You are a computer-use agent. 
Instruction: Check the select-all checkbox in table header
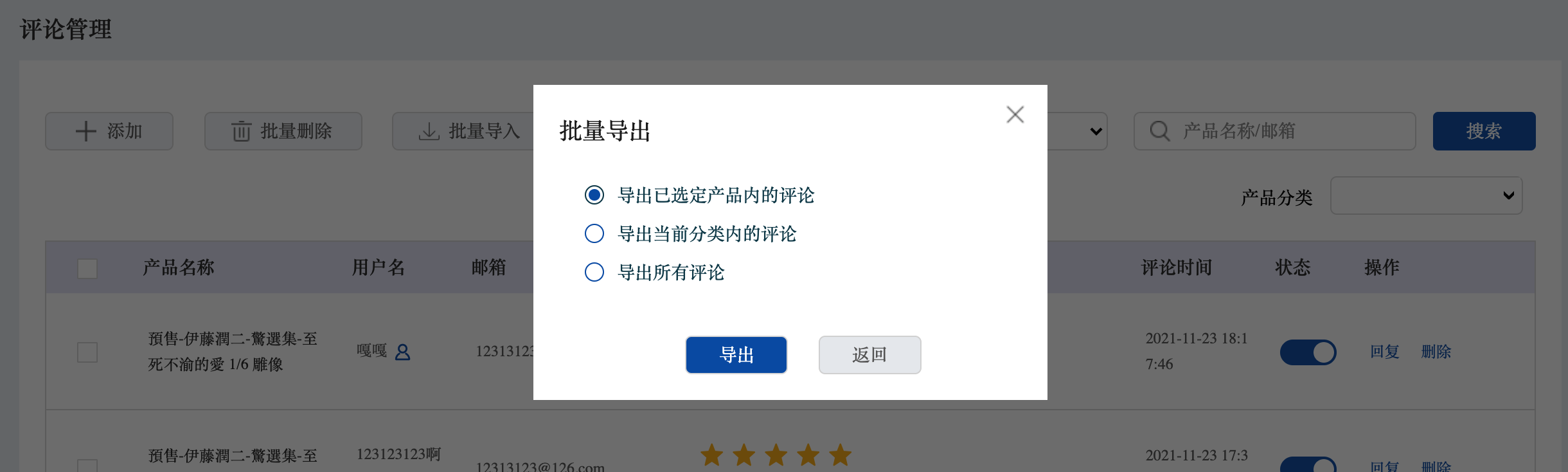[87, 268]
